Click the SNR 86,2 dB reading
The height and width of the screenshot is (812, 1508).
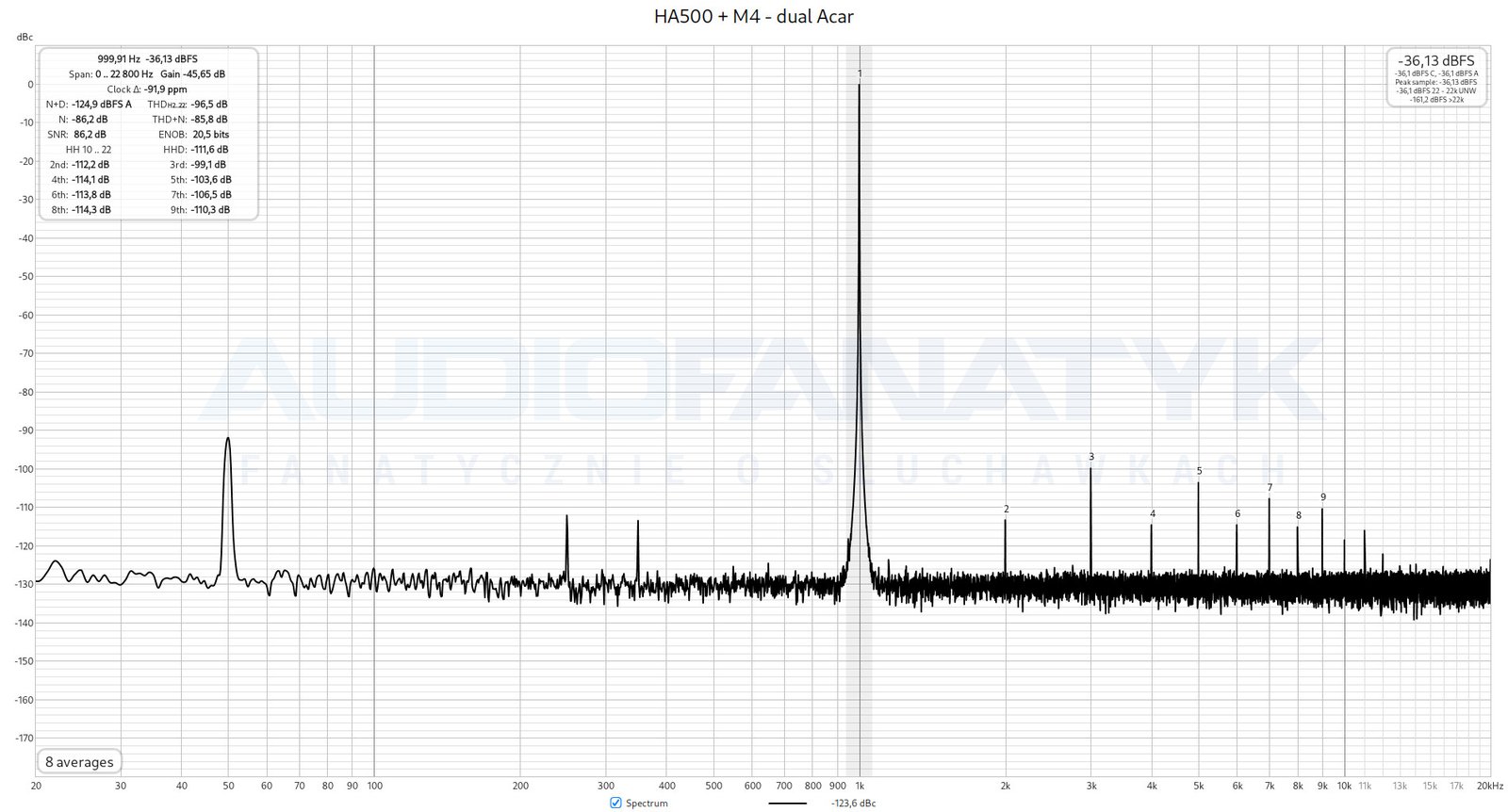(89, 135)
